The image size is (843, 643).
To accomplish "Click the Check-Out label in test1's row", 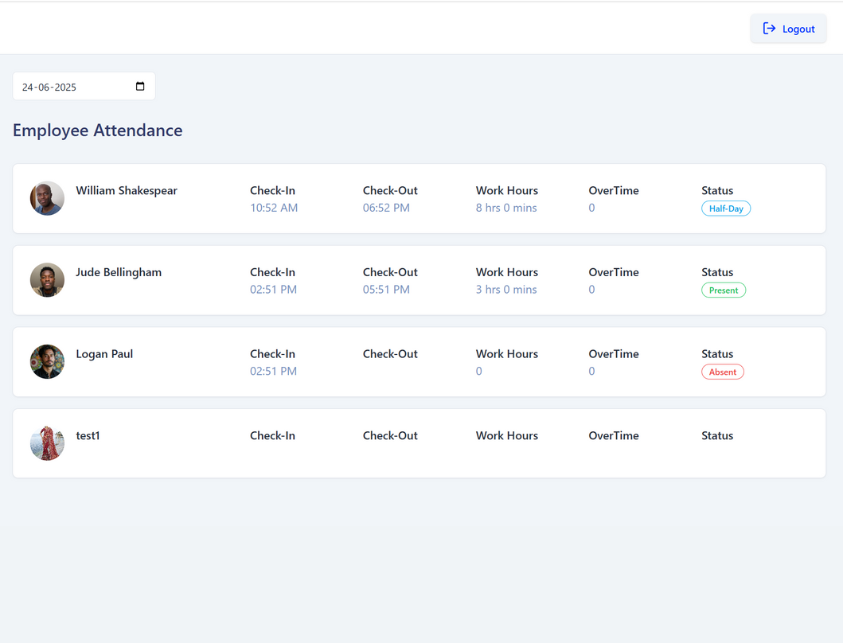I will (x=390, y=435).
